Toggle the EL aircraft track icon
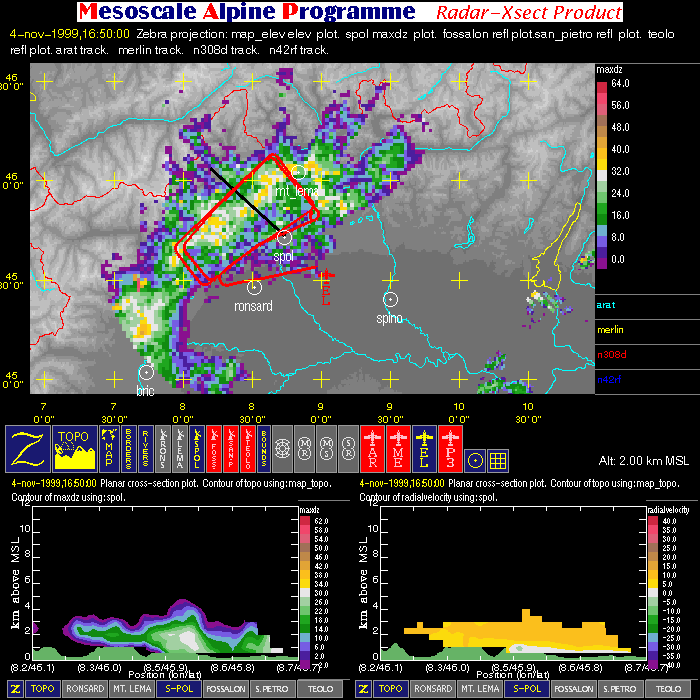The image size is (700, 700). tap(424, 447)
